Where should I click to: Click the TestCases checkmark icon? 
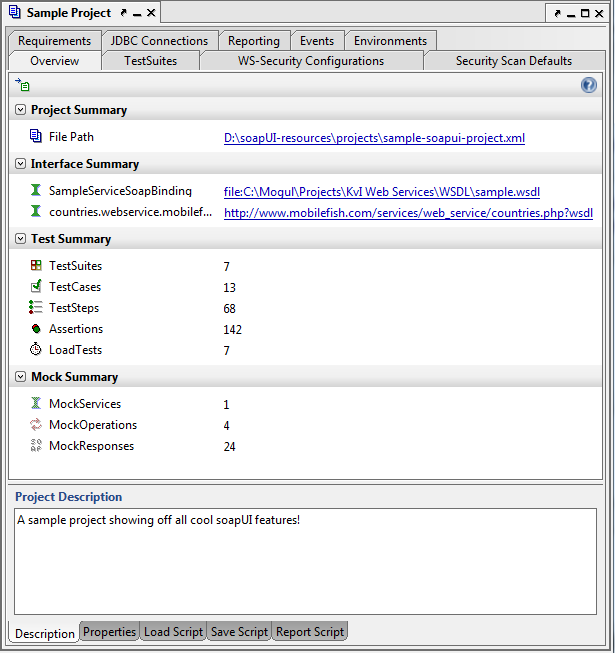(36, 286)
